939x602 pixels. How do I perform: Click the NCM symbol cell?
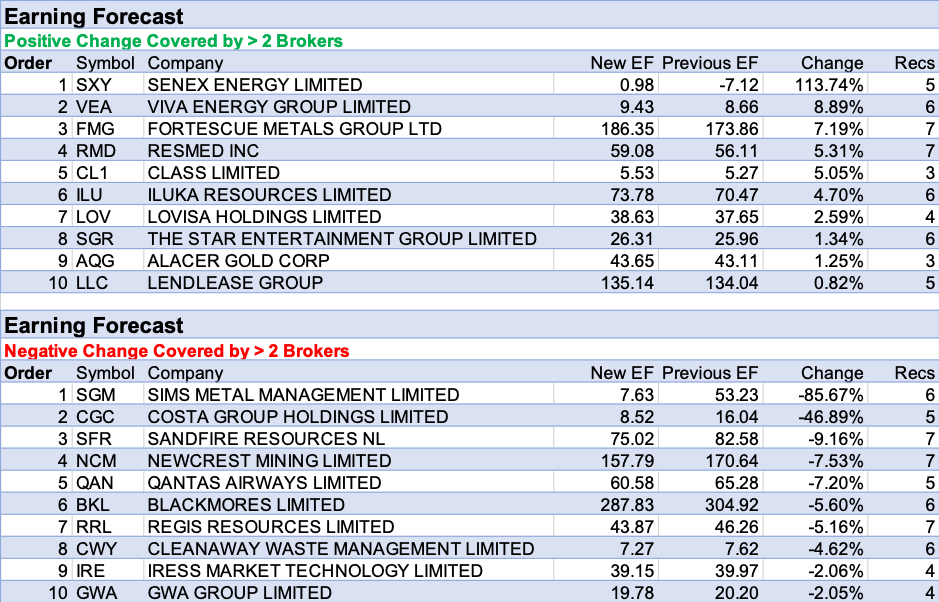[x=96, y=461]
